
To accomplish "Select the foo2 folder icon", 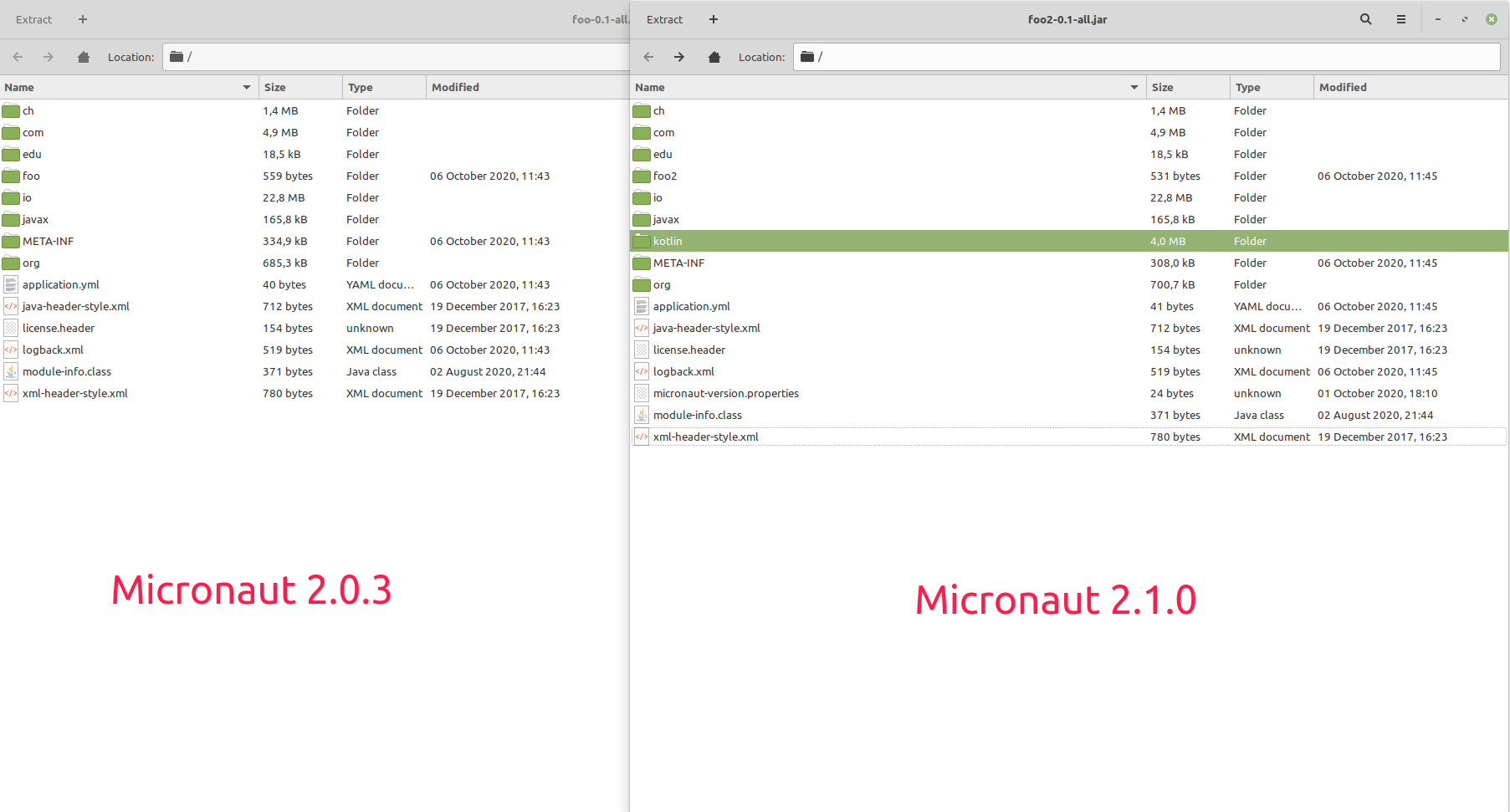I will 642,176.
